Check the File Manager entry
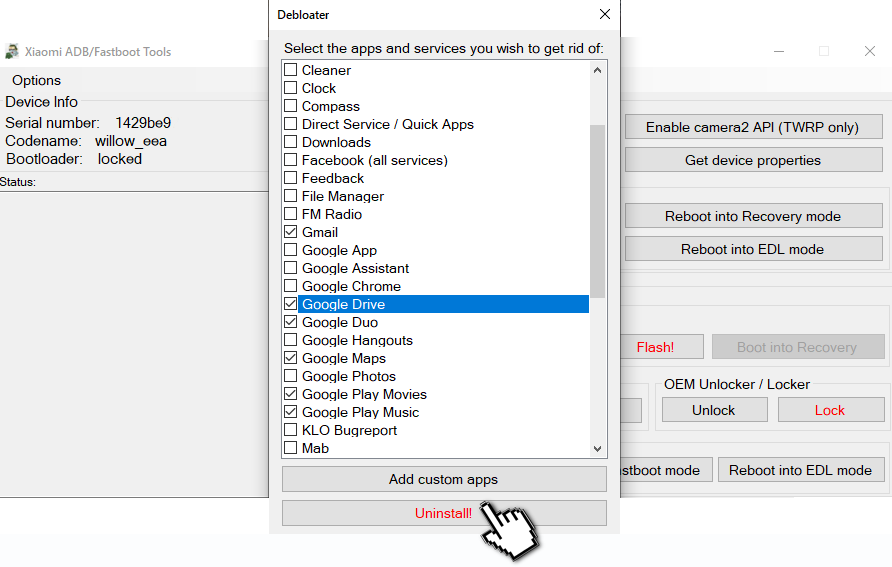892x567 pixels. pyautogui.click(x=290, y=196)
